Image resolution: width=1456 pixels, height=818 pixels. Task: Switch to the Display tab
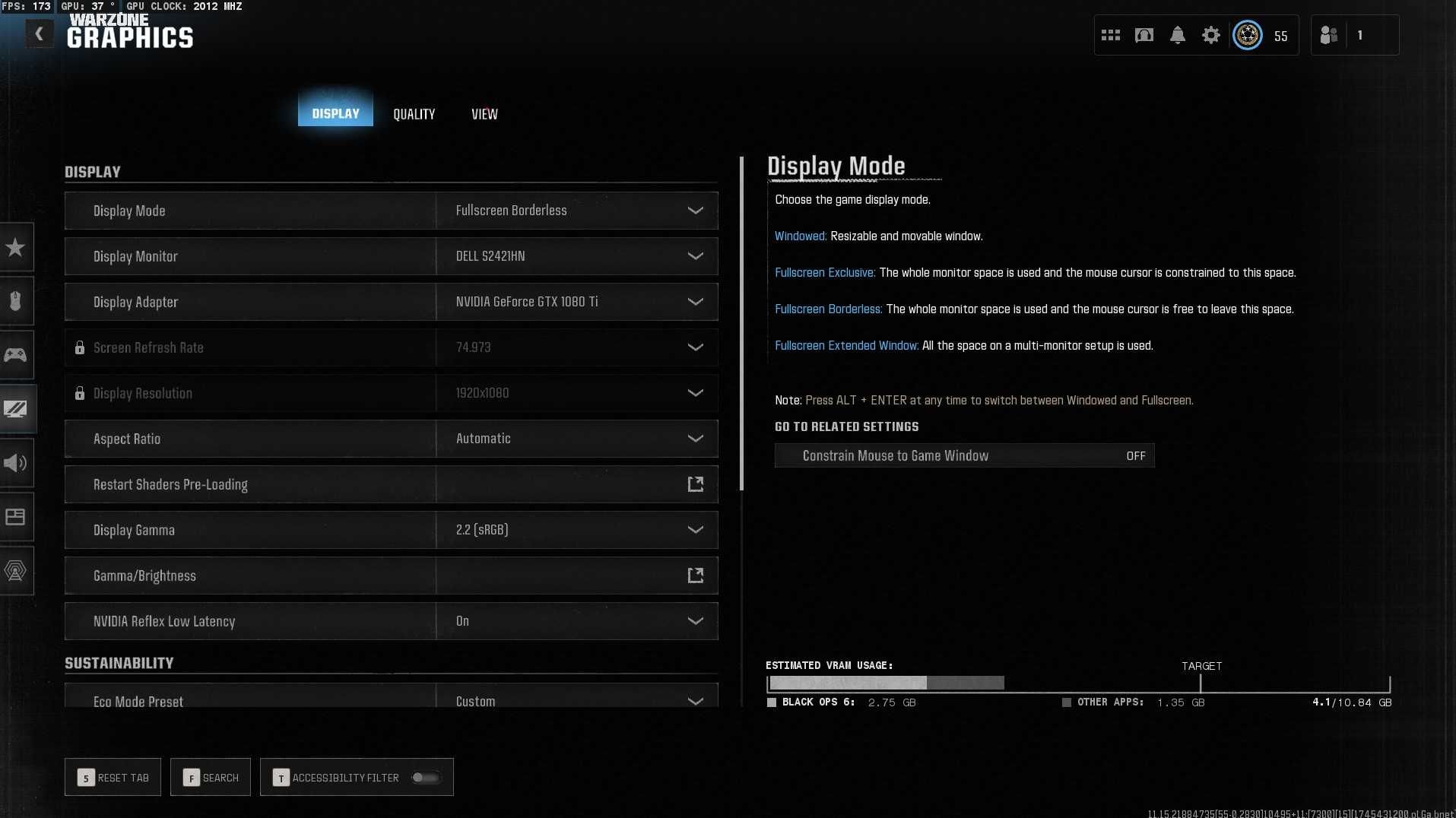pos(335,113)
